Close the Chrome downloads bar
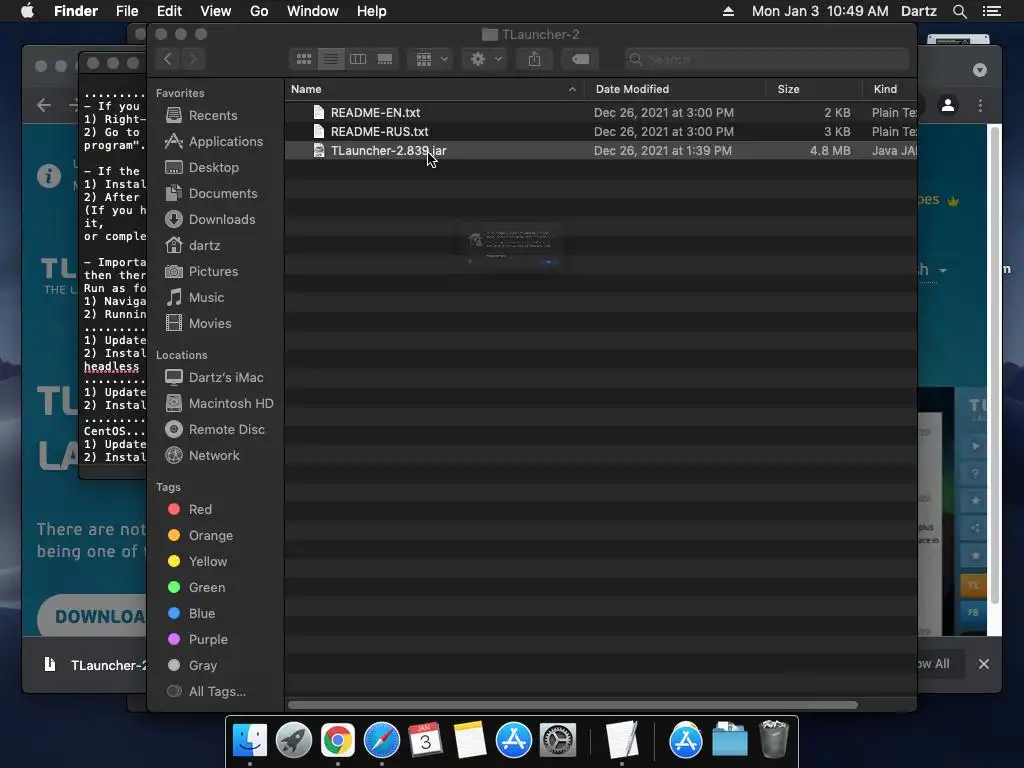The height and width of the screenshot is (768, 1024). click(x=984, y=664)
